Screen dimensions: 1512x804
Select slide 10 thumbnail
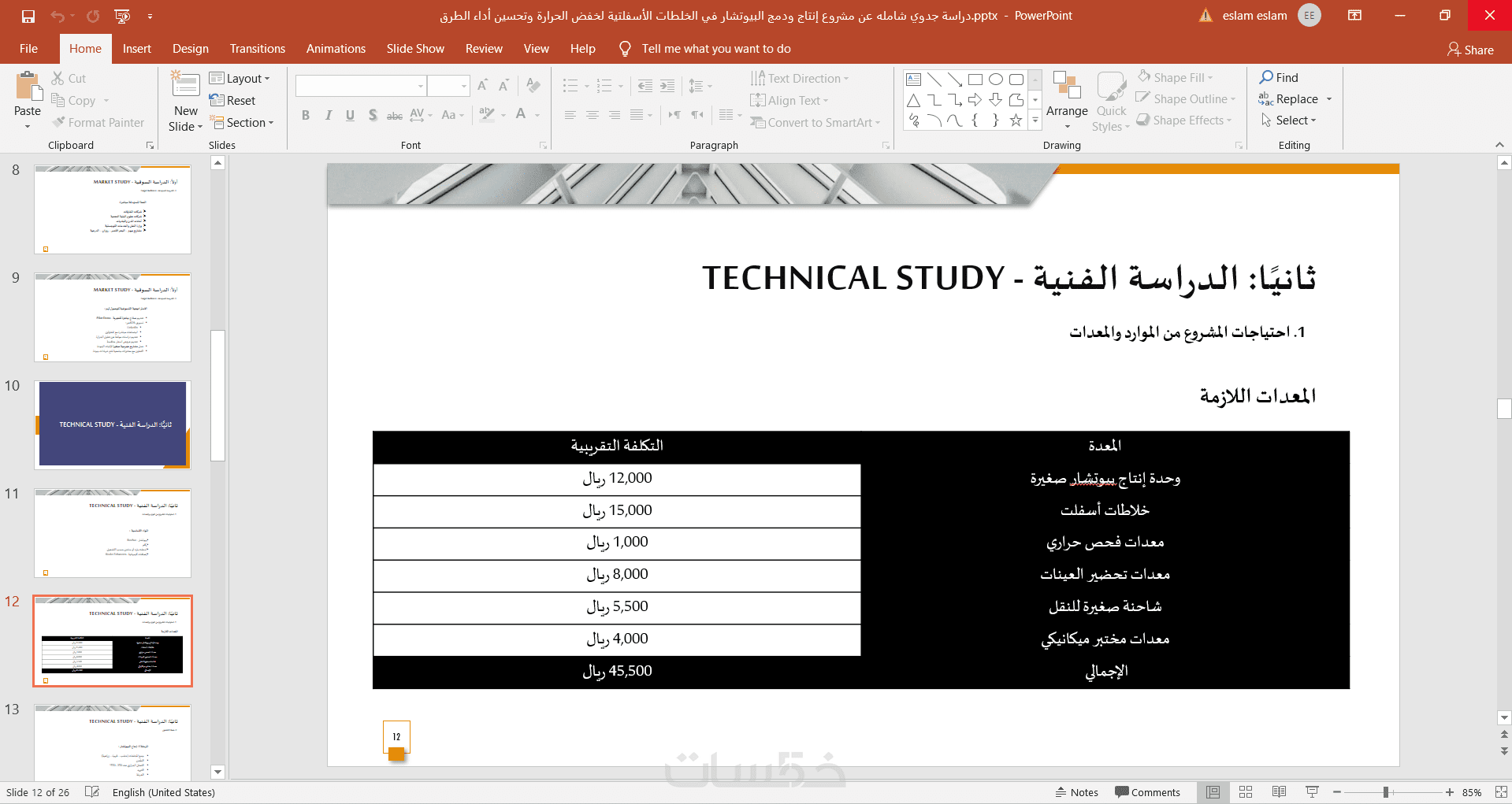coord(113,424)
